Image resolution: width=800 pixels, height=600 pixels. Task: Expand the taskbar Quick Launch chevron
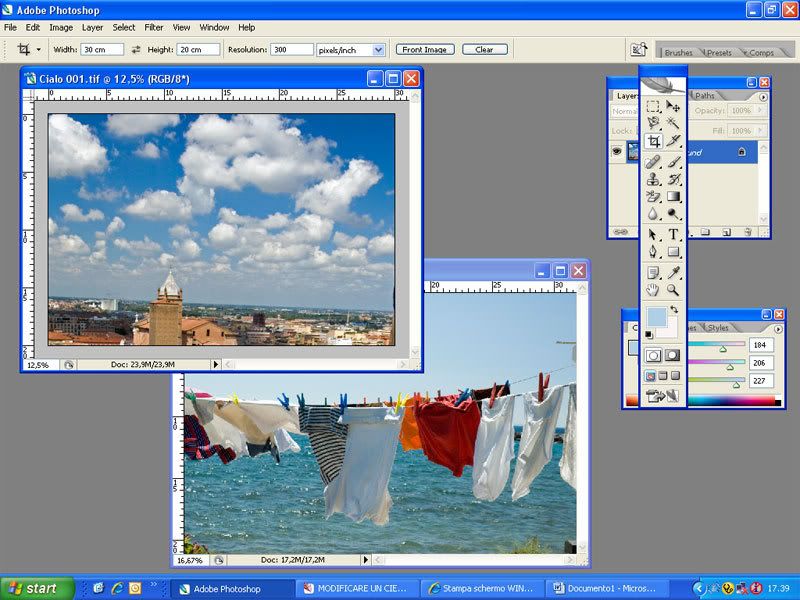coord(154,585)
